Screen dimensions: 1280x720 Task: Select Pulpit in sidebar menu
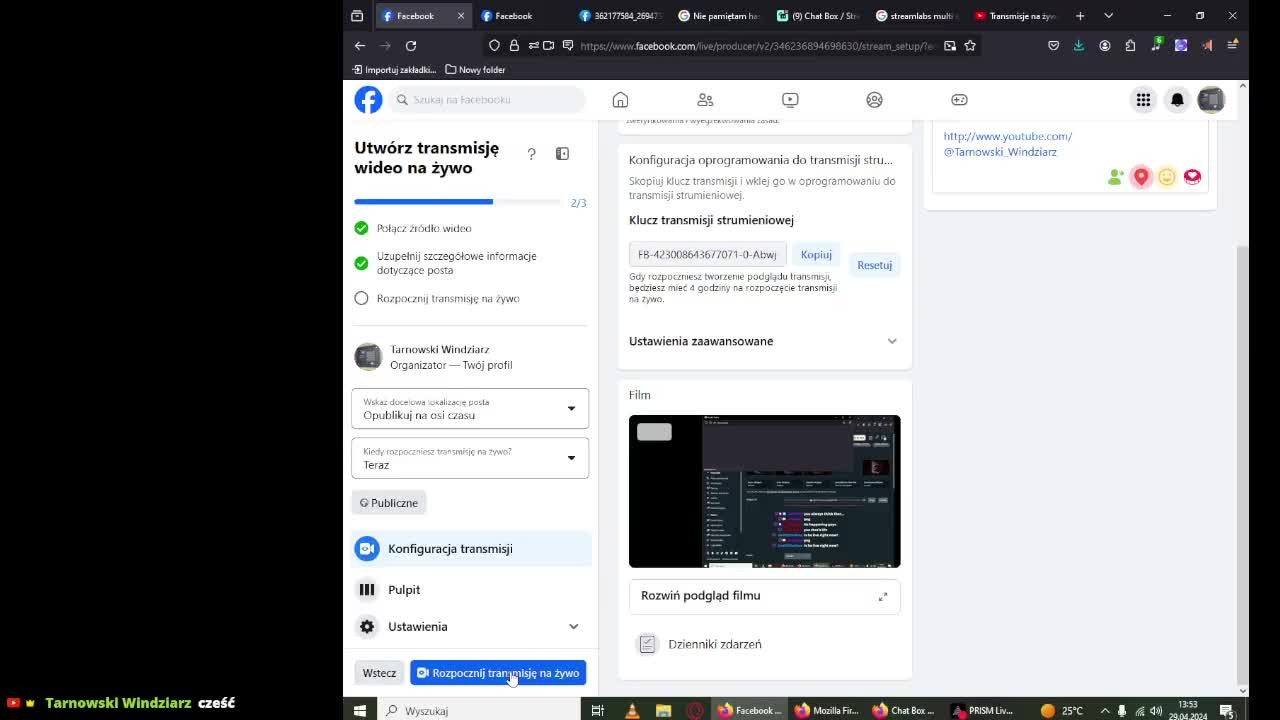[x=471, y=590]
